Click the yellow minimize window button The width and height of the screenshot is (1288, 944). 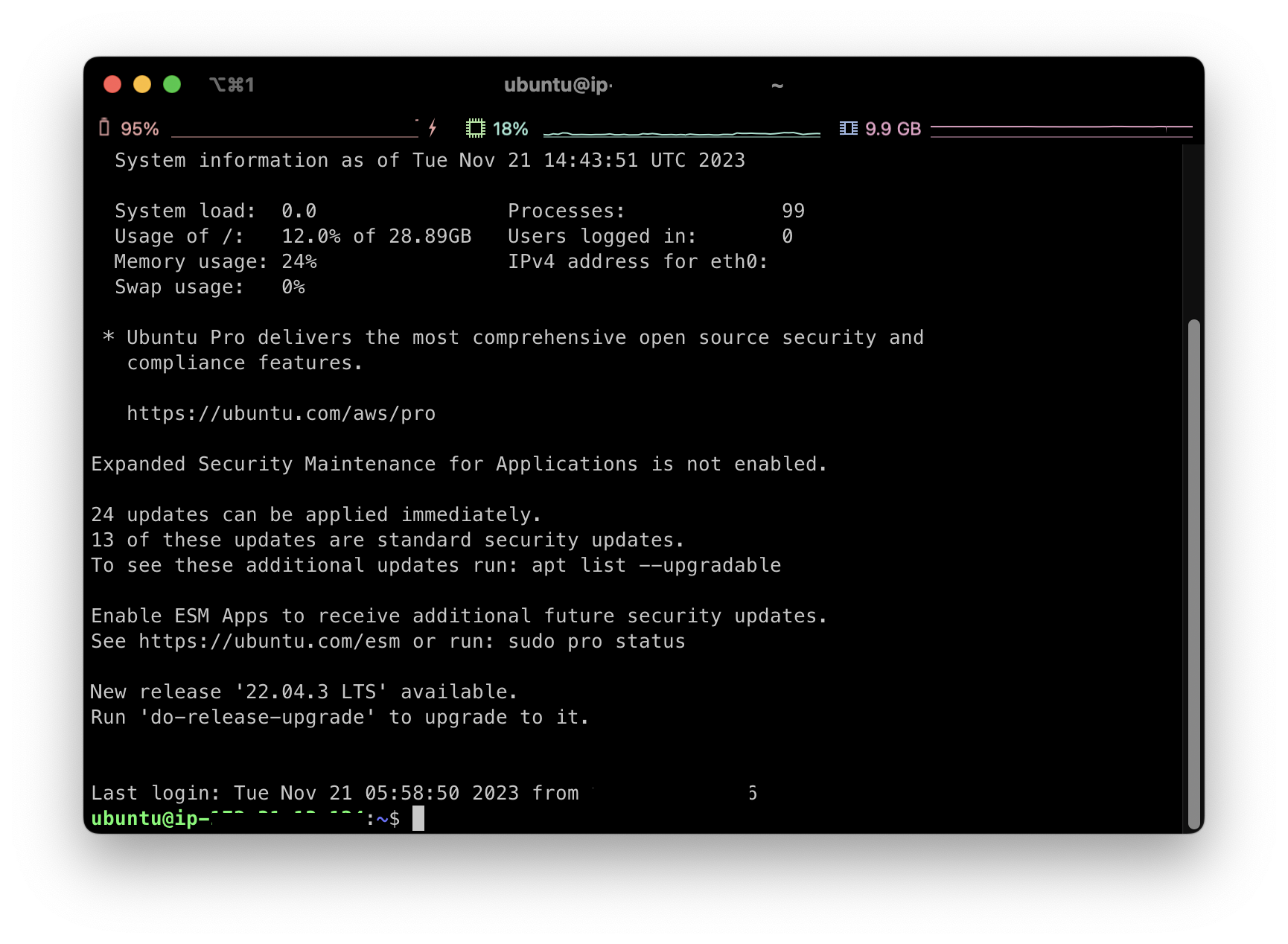coord(142,84)
